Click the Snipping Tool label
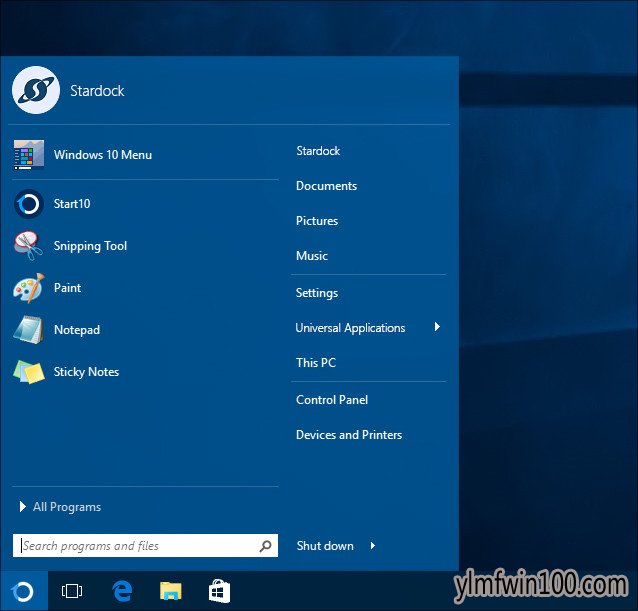638x611 pixels. [90, 246]
